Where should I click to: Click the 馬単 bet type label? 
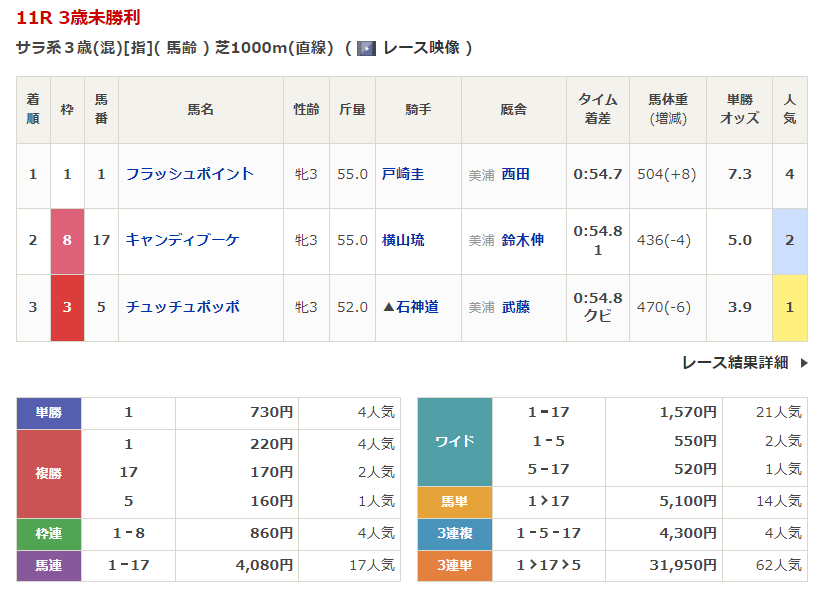tap(455, 502)
